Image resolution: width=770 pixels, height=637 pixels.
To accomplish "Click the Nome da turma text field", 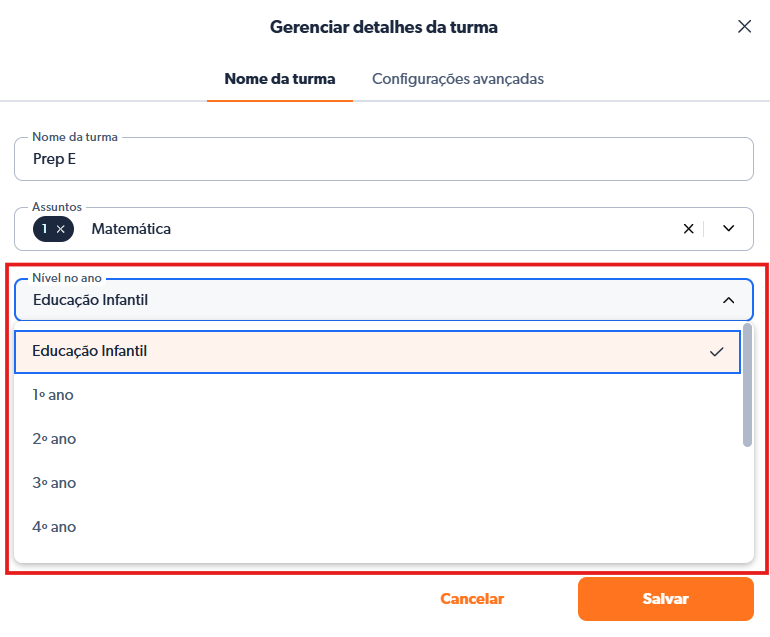I will 383,160.
